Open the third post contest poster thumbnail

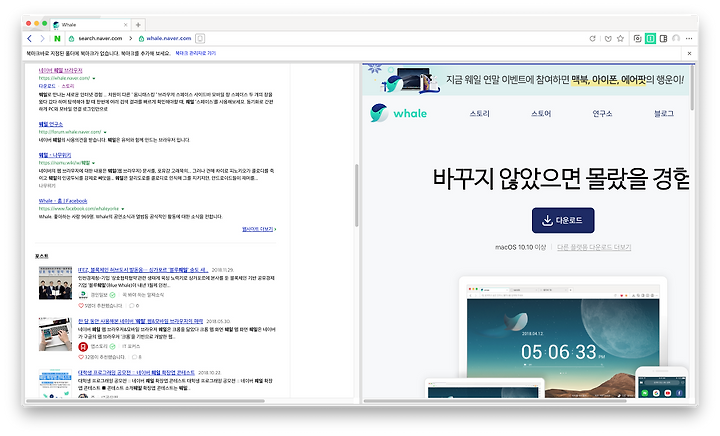click(x=55, y=383)
